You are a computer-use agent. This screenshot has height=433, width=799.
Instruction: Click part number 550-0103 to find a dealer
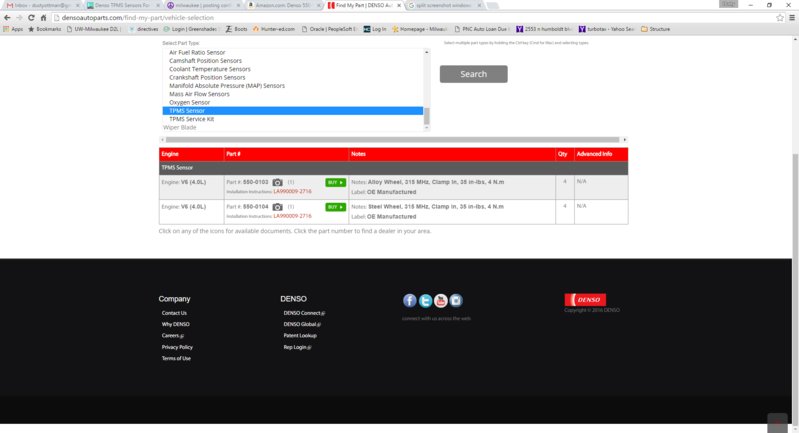click(255, 182)
